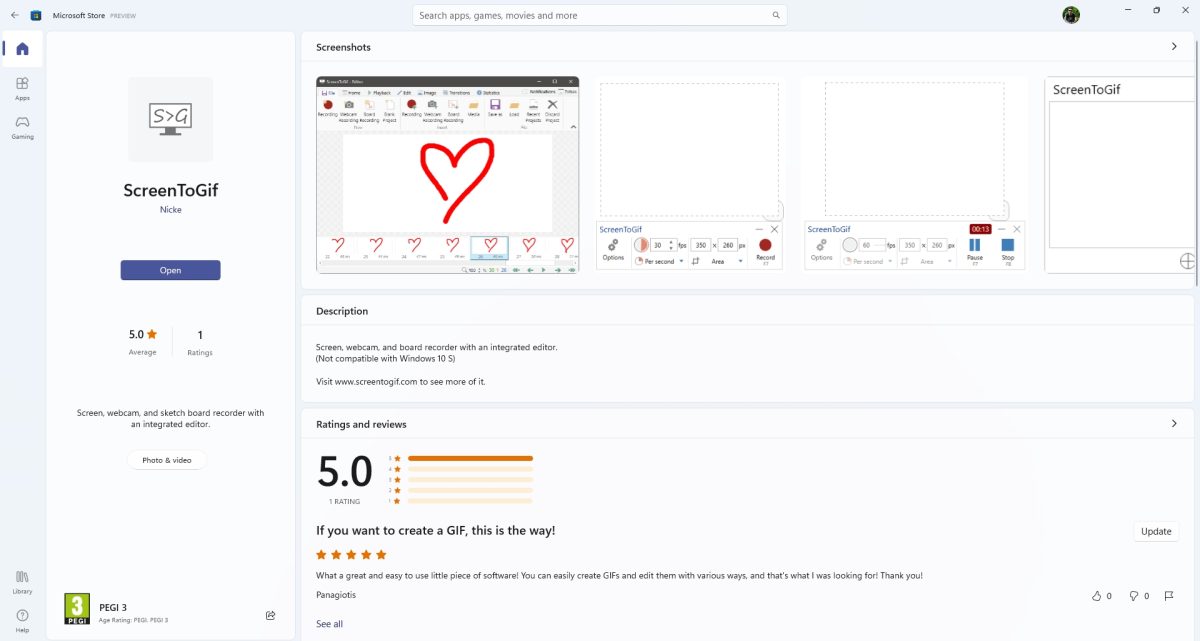
Task: Go to the Gaming section
Action: (22, 126)
